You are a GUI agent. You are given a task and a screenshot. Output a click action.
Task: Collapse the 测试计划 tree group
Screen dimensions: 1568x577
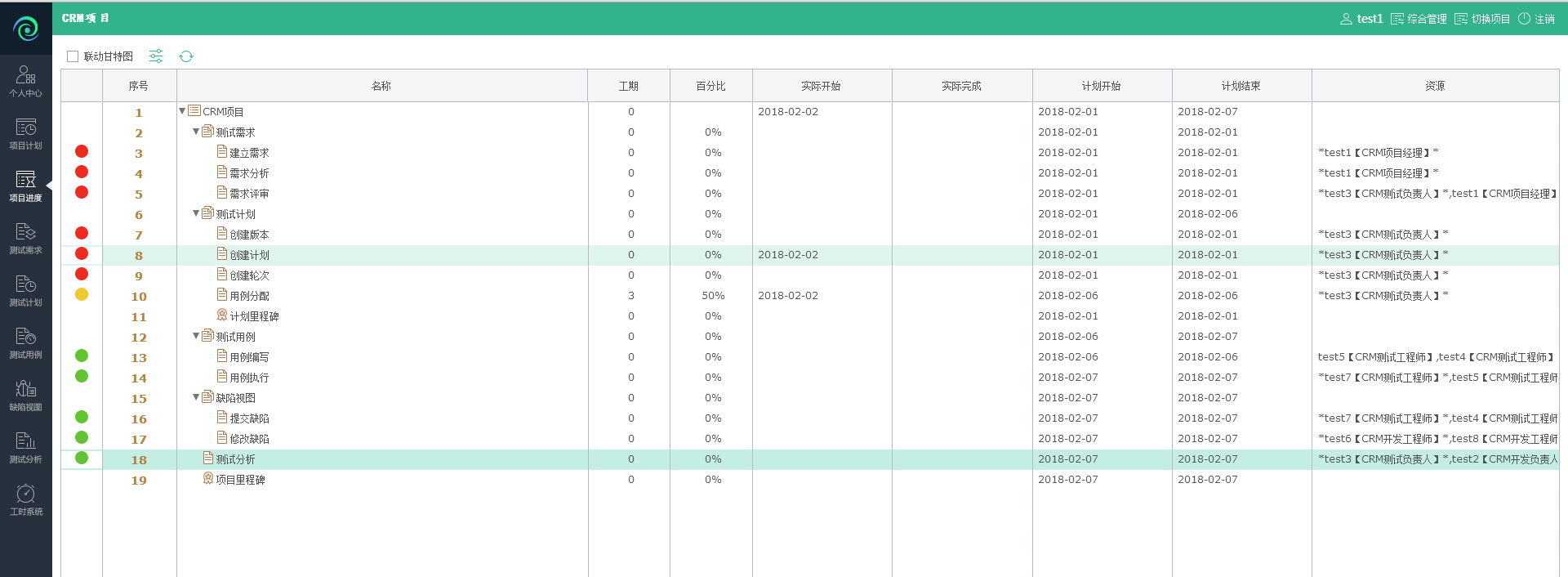196,213
